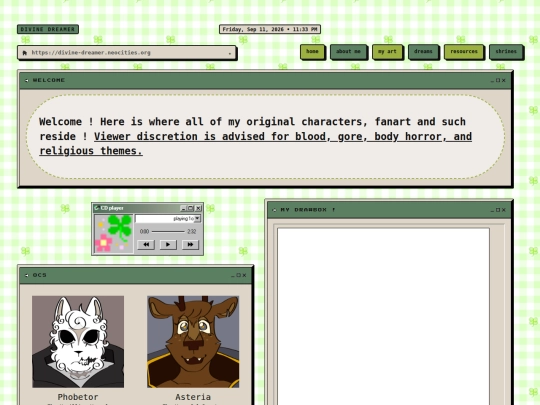Image resolution: width=540 pixels, height=405 pixels.
Task: Click the Divine Dreamer site title badge
Action: pyautogui.click(x=48, y=29)
